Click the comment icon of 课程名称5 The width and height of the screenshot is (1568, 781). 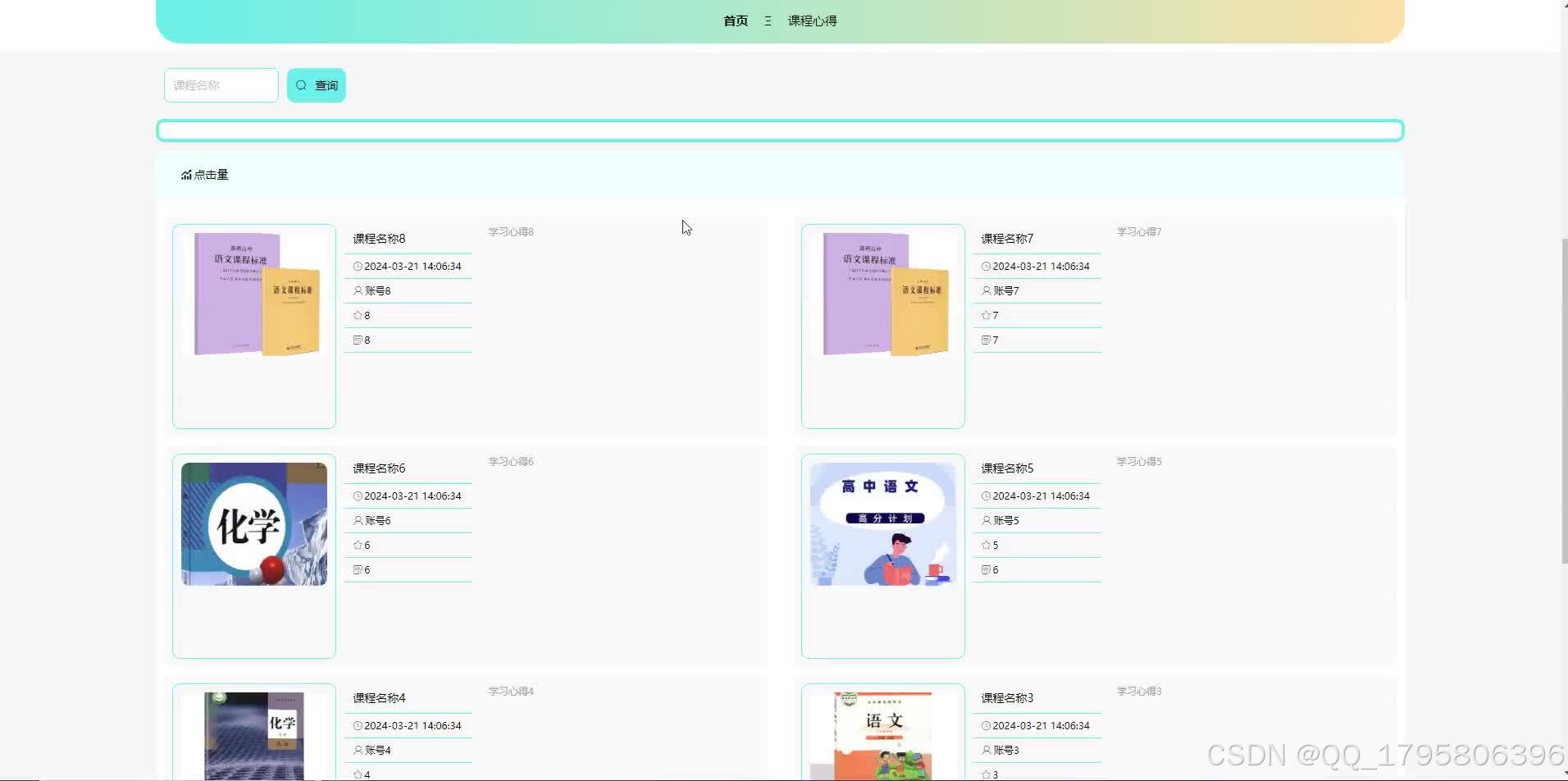(986, 570)
